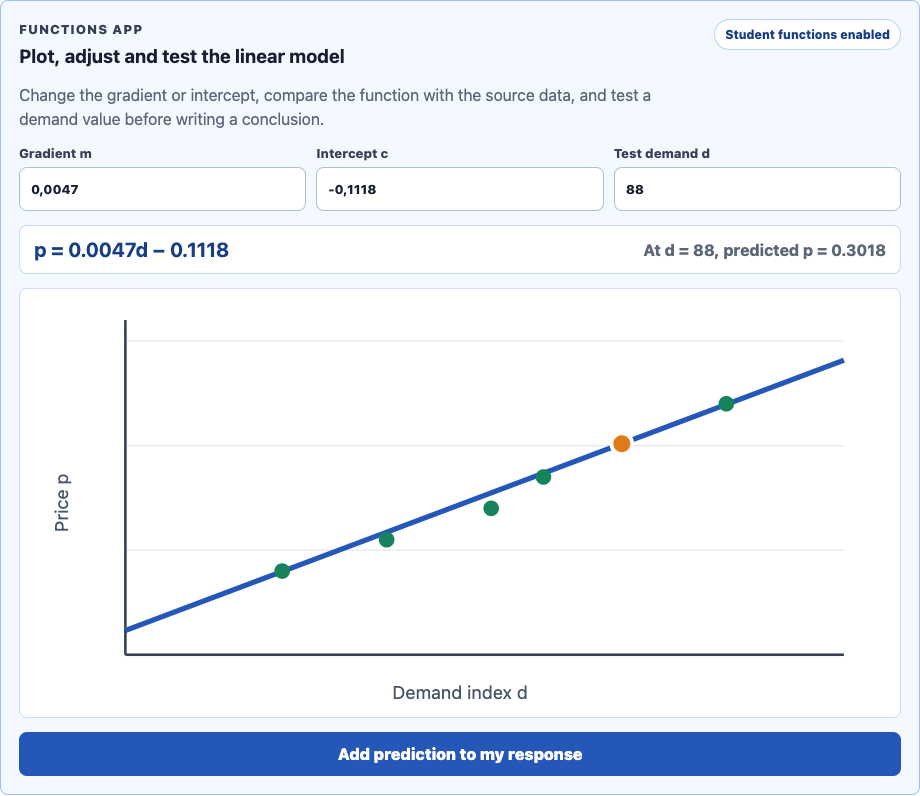Image resolution: width=920 pixels, height=796 pixels.
Task: Click the leftmost green data point
Action: tap(282, 571)
